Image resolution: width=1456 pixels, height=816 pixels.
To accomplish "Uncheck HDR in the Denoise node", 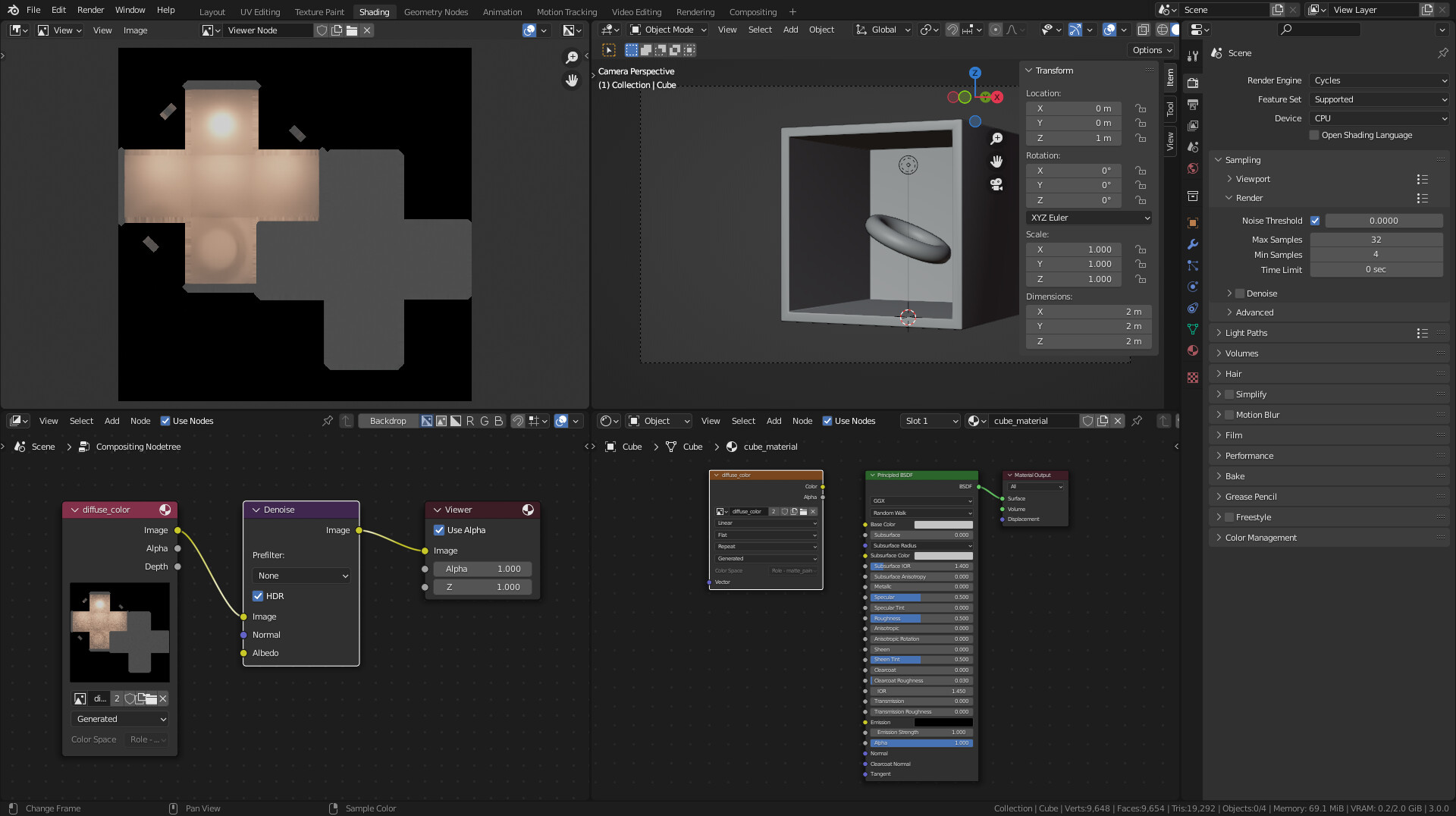I will pyautogui.click(x=259, y=596).
